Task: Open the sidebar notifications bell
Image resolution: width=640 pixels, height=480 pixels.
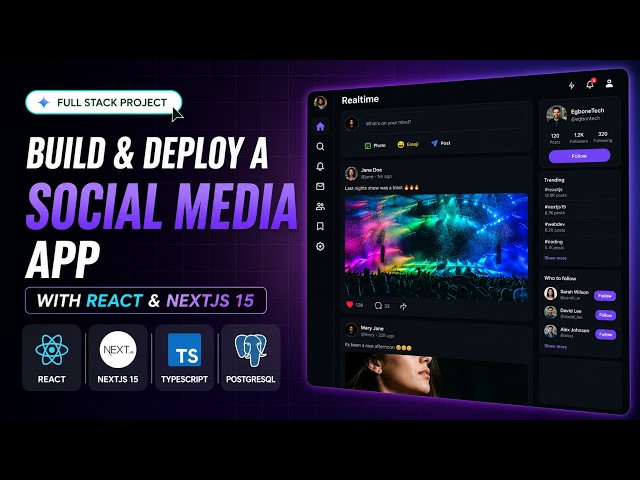Action: pyautogui.click(x=320, y=167)
